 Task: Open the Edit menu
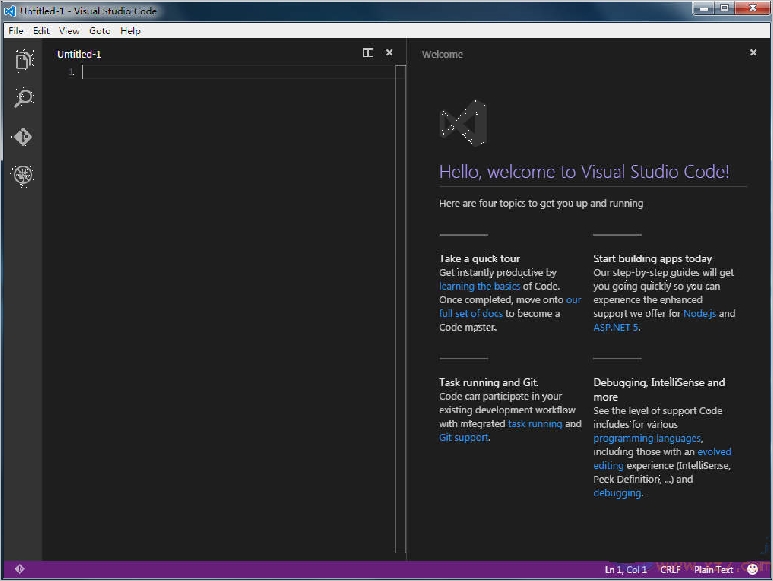41,31
